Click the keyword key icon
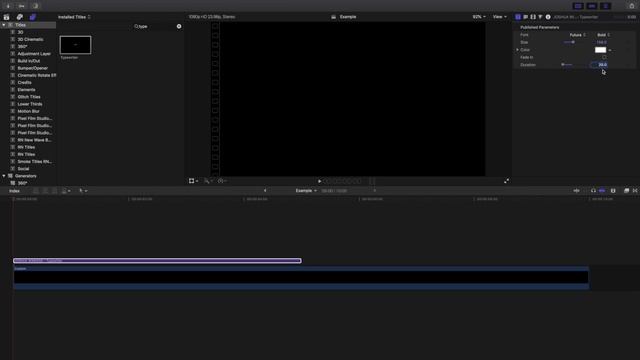 22,6
